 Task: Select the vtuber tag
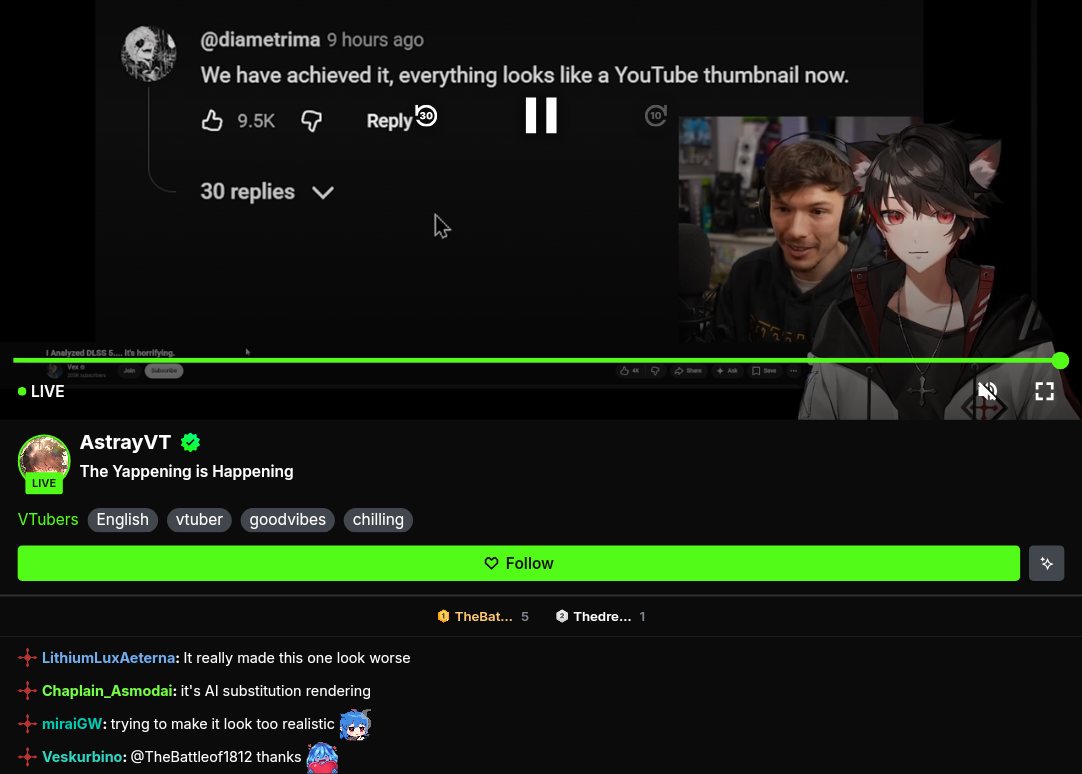pyautogui.click(x=199, y=519)
